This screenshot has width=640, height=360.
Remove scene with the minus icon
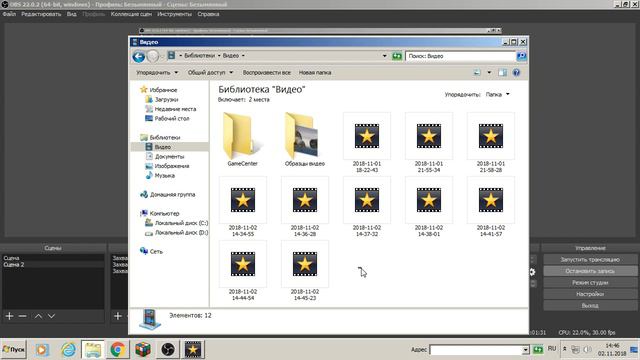click(23, 316)
